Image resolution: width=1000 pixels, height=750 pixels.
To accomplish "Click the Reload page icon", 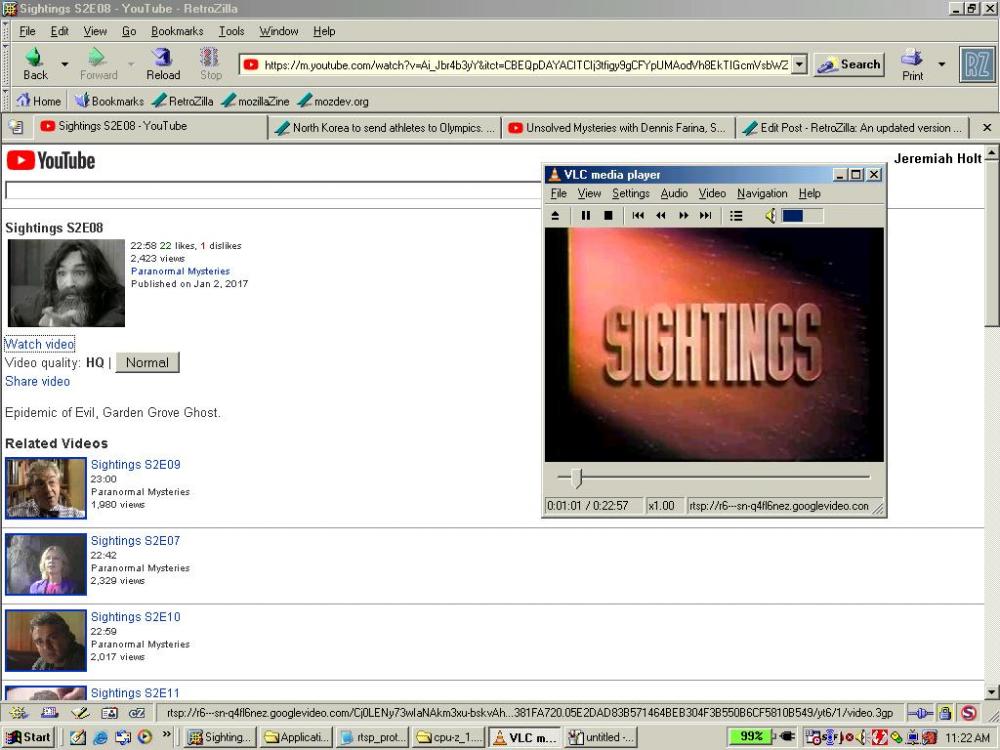I will click(163, 58).
